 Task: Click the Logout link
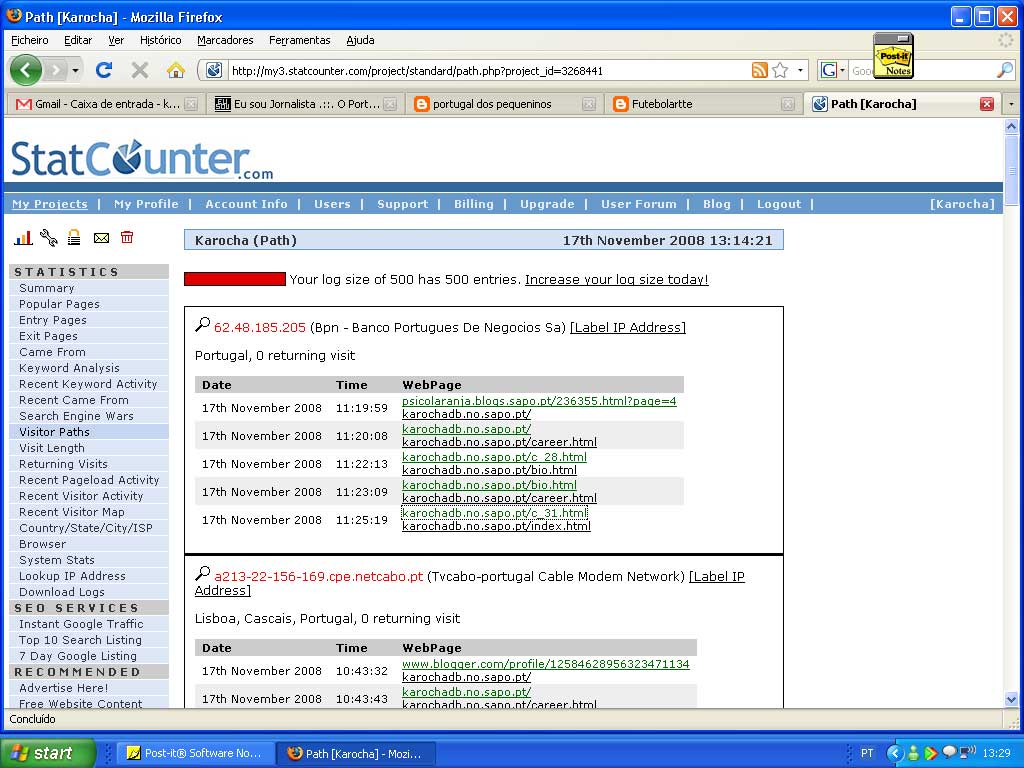(x=778, y=204)
